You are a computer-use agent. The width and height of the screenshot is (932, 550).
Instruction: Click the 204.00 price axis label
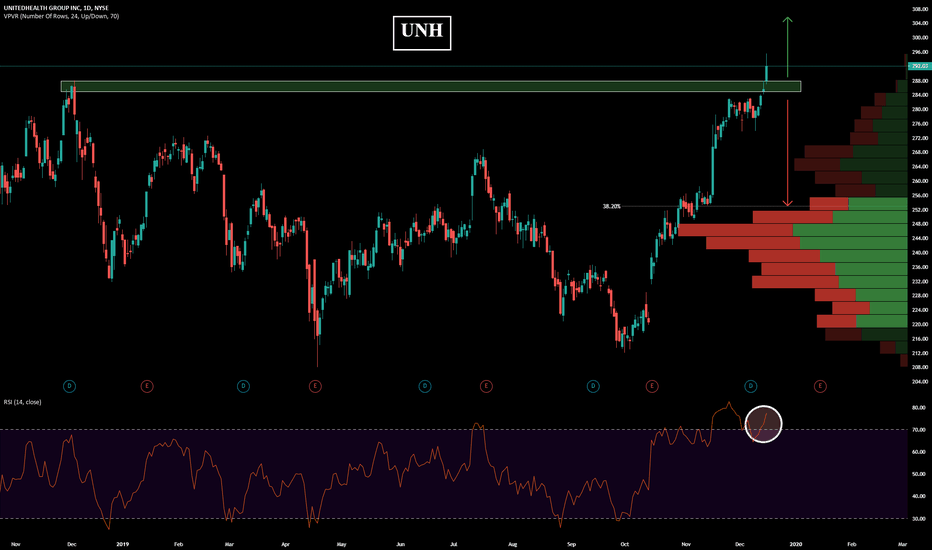pos(920,382)
